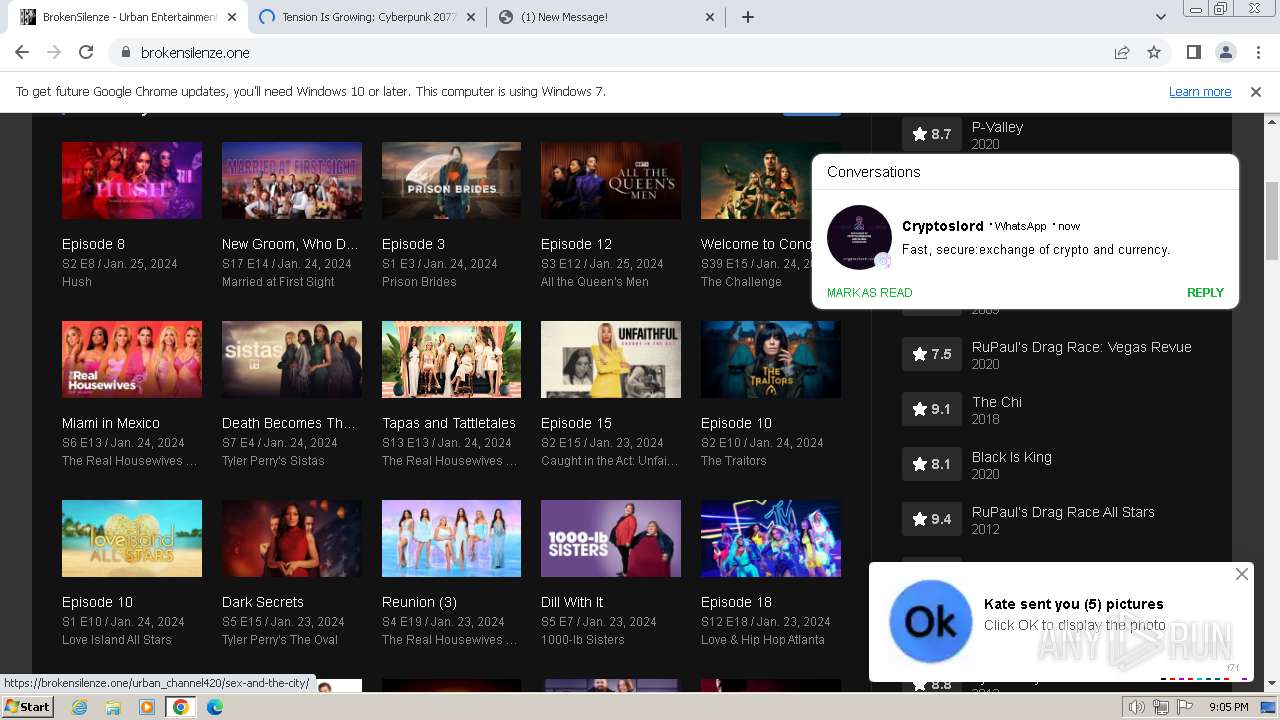
Task: Open RuPaul's Drag Race: Vegas Revue
Action: (x=1082, y=347)
